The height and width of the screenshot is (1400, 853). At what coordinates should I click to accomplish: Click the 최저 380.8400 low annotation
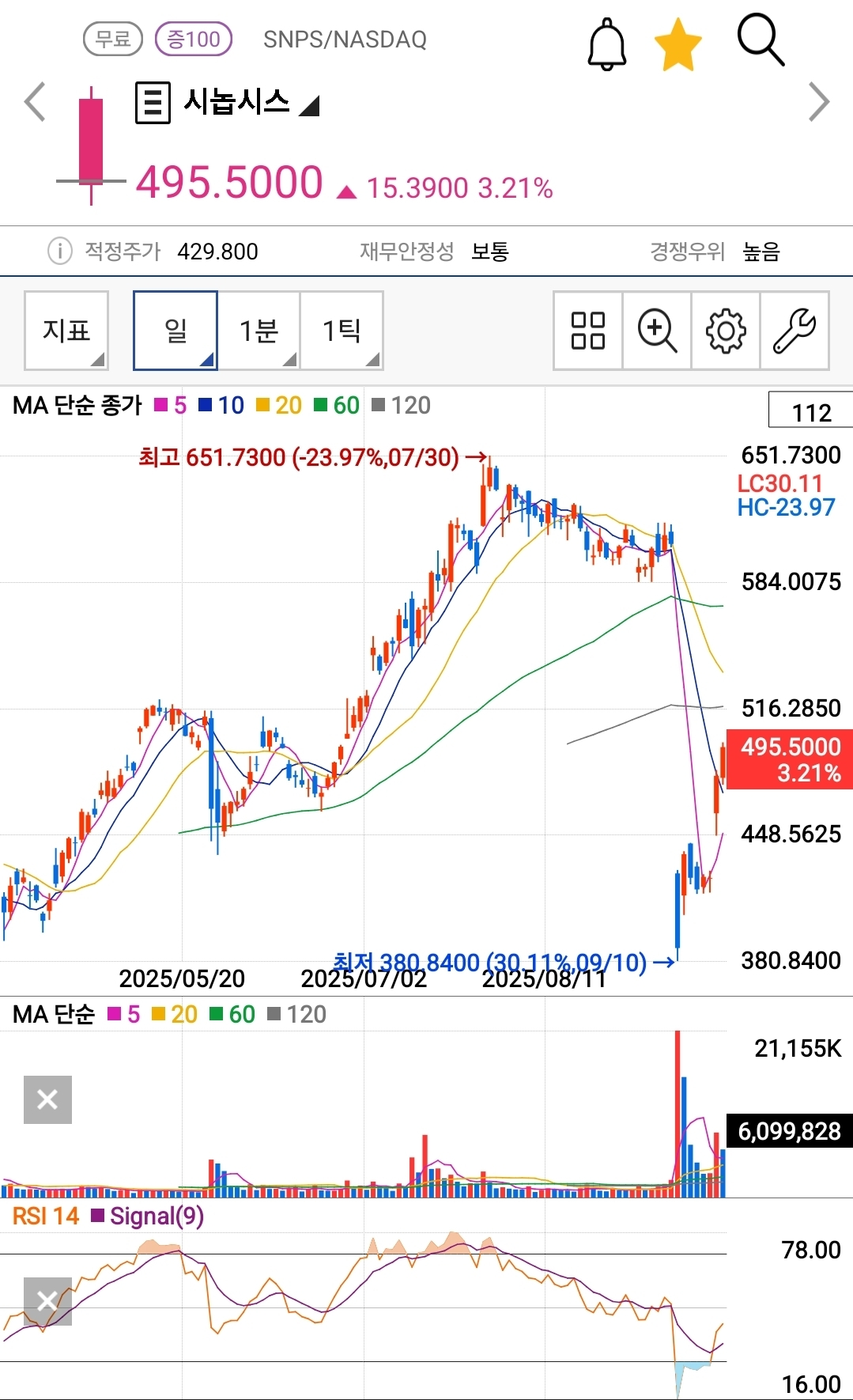pos(504,962)
